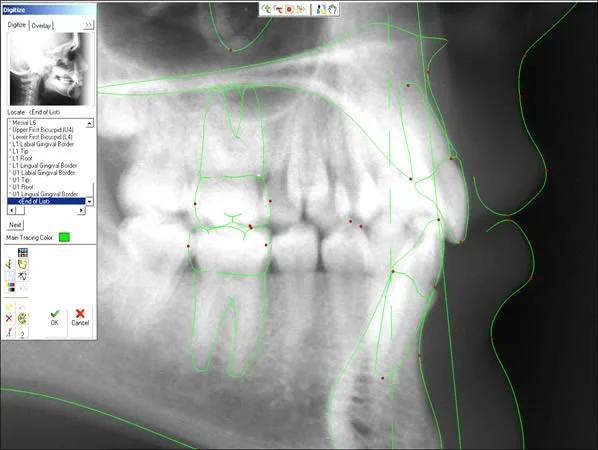Switch to the Digitize tab
Screen dimensions: 598x450
(x=17, y=25)
